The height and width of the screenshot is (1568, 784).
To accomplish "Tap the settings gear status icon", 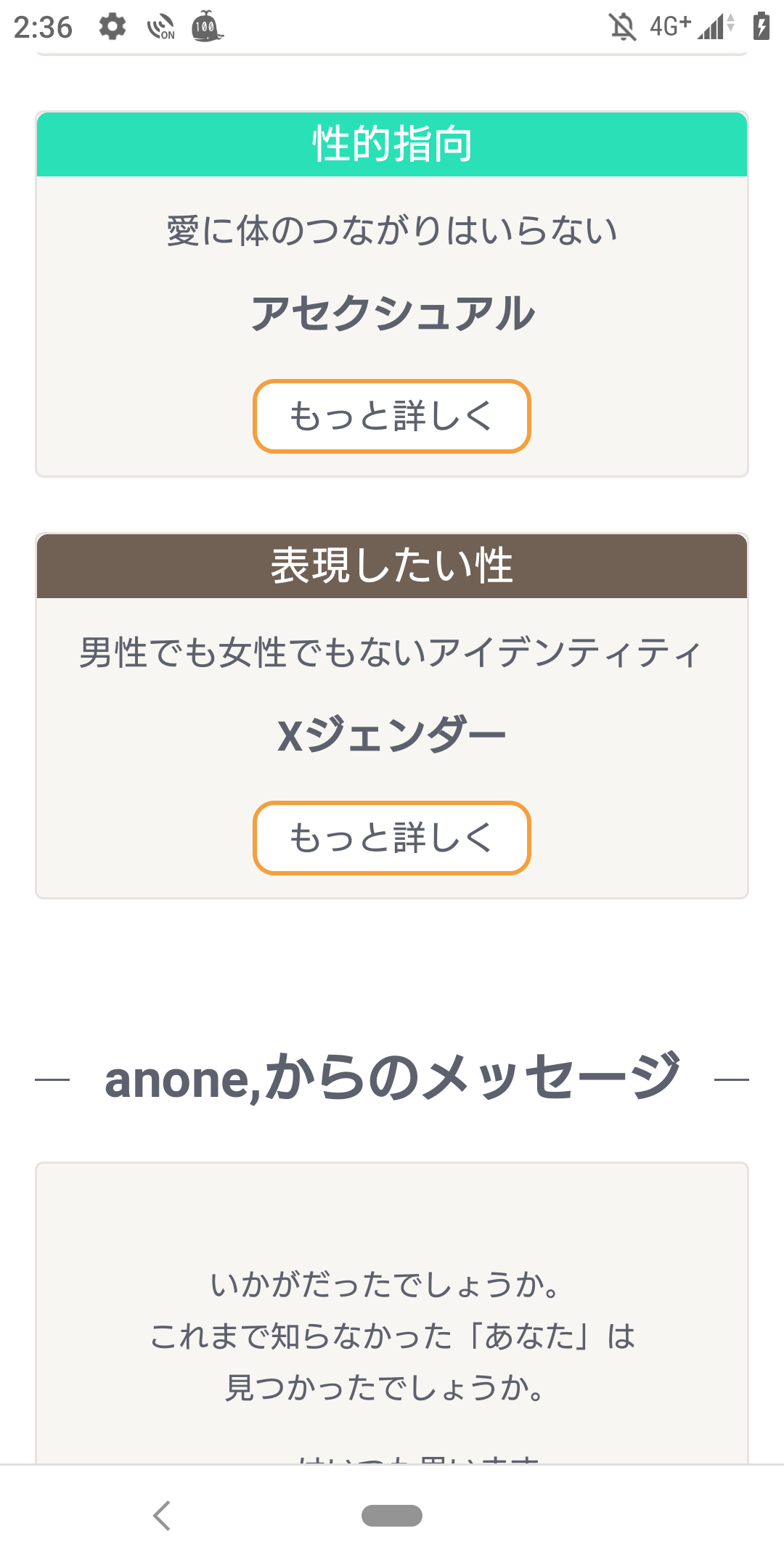I will (x=113, y=27).
